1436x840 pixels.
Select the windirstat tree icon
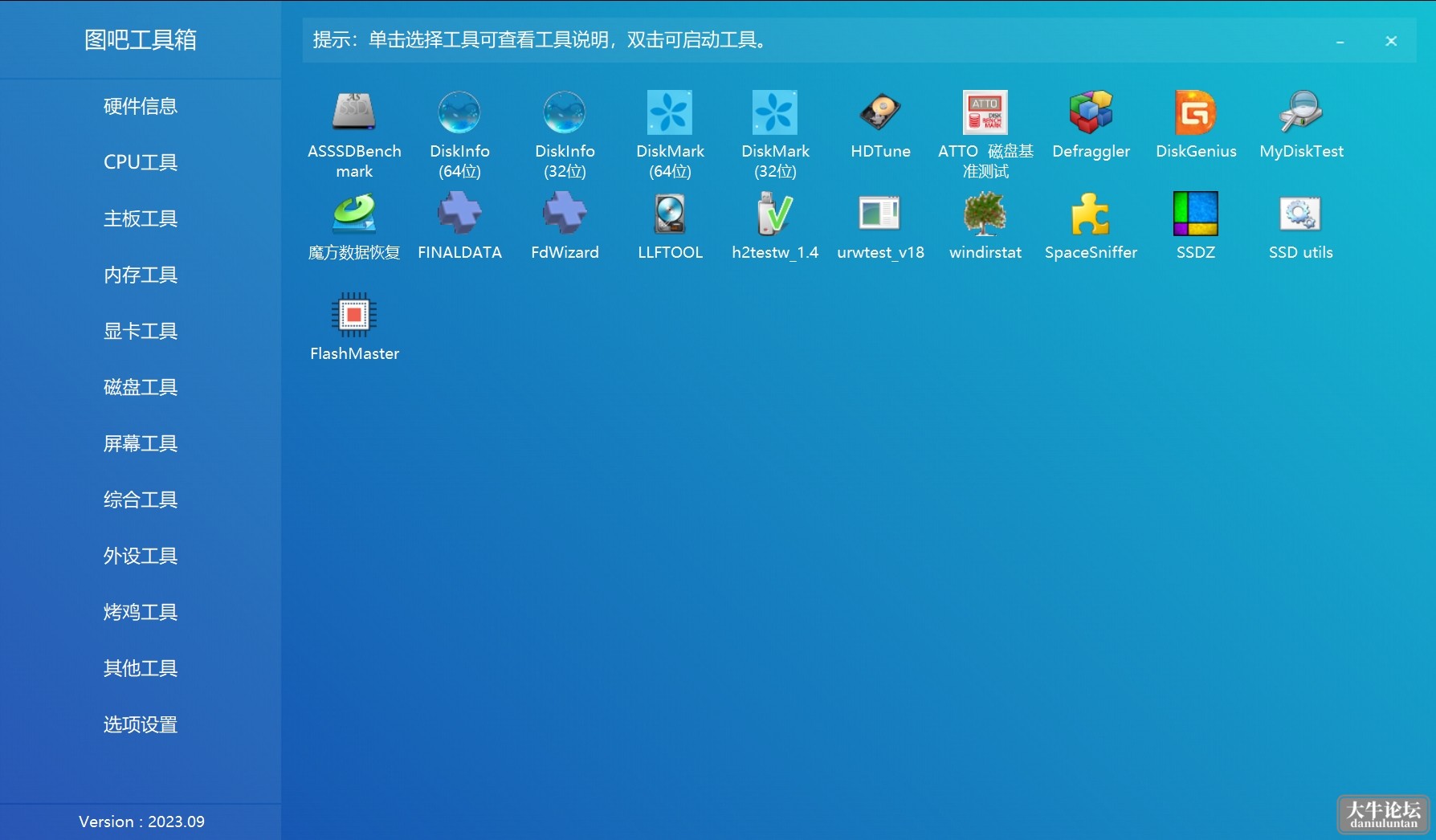(x=985, y=214)
